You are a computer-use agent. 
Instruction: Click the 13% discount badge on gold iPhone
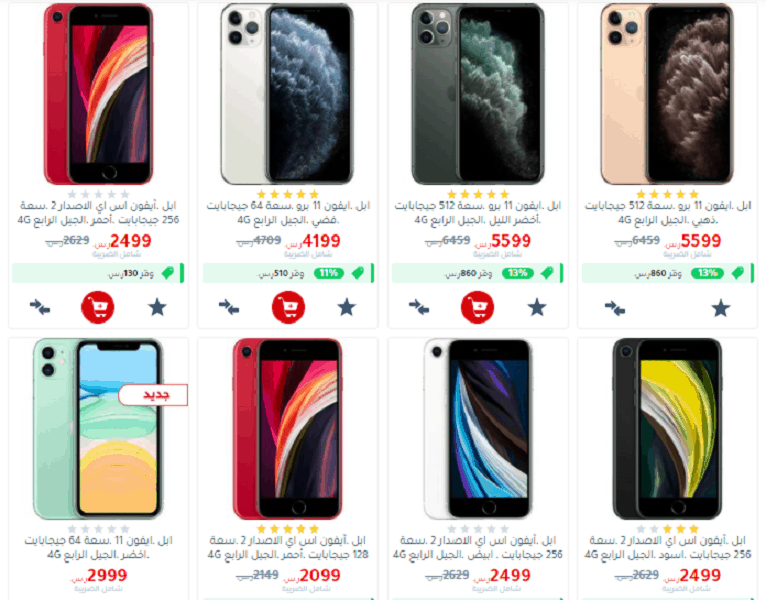click(x=707, y=273)
